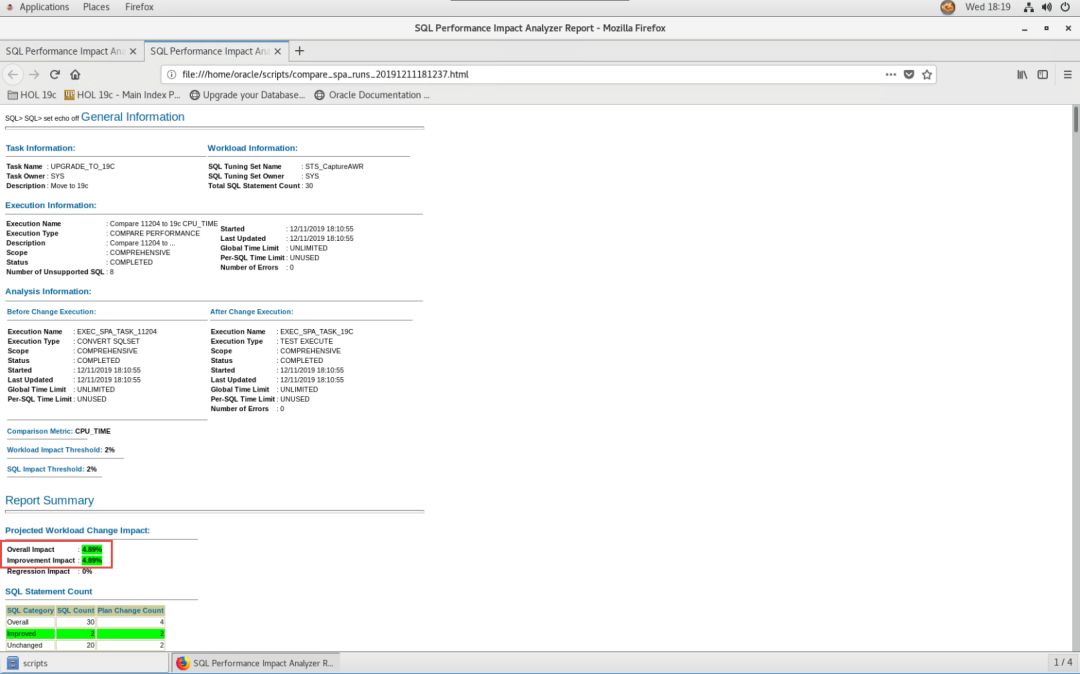Image resolution: width=1080 pixels, height=674 pixels.
Task: Click the Improvement Impact green value
Action: [92, 560]
